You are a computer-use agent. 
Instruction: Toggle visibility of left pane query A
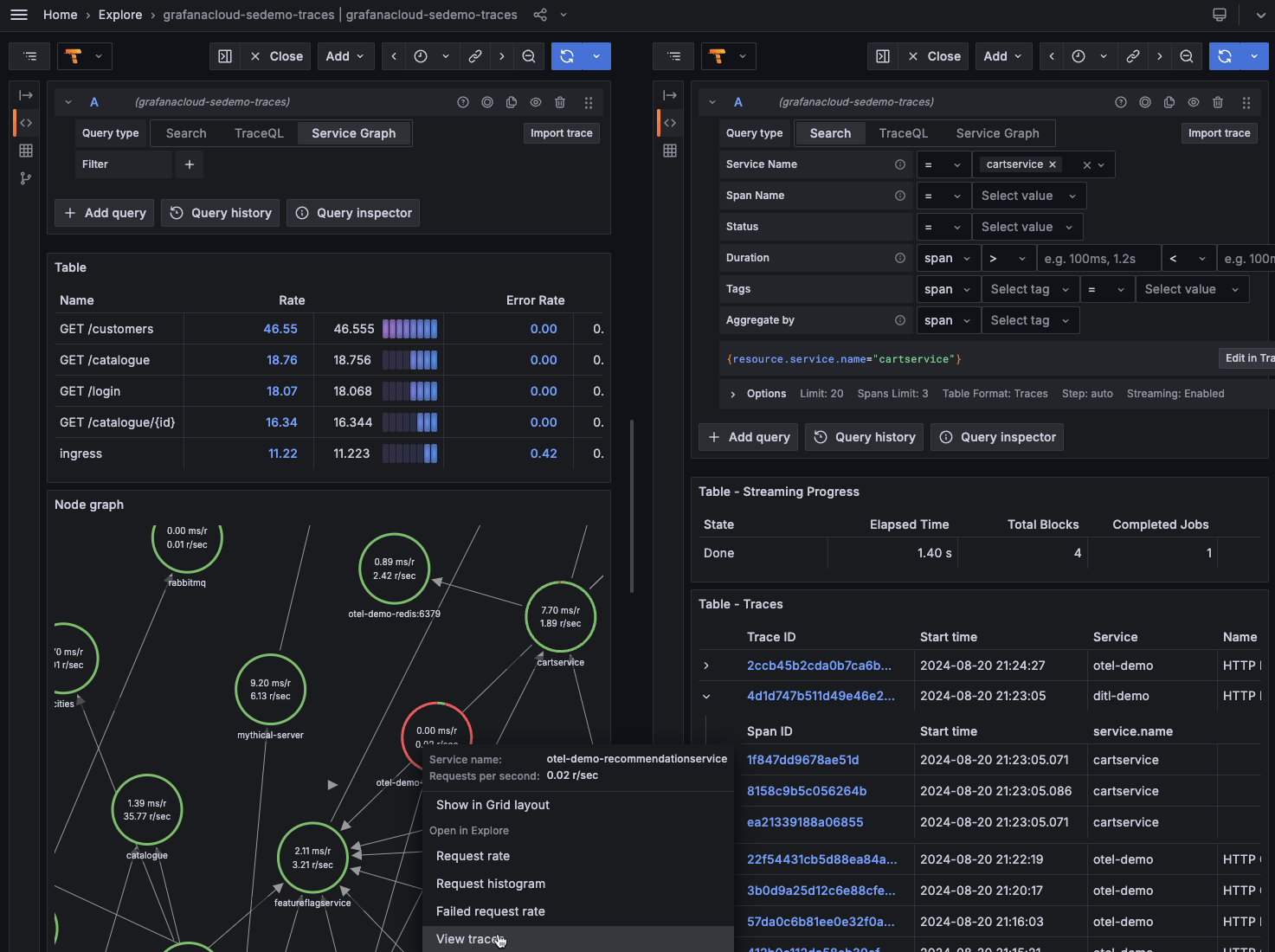(x=536, y=102)
